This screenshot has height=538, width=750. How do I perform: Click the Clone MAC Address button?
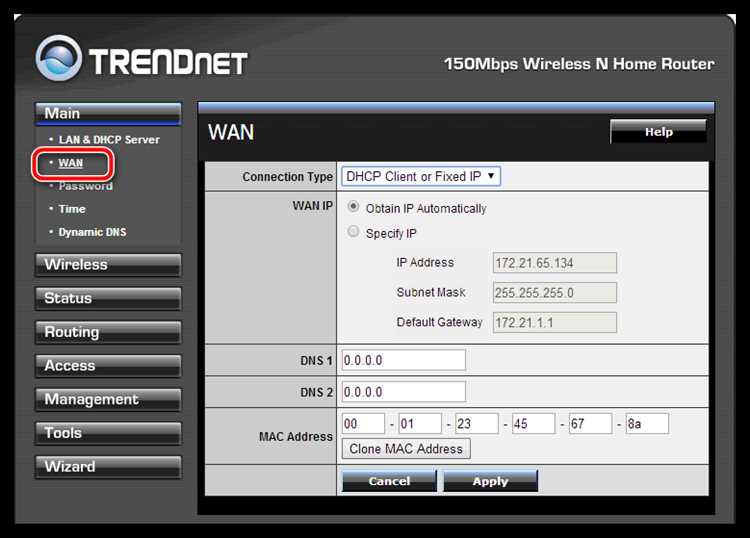pyautogui.click(x=406, y=449)
